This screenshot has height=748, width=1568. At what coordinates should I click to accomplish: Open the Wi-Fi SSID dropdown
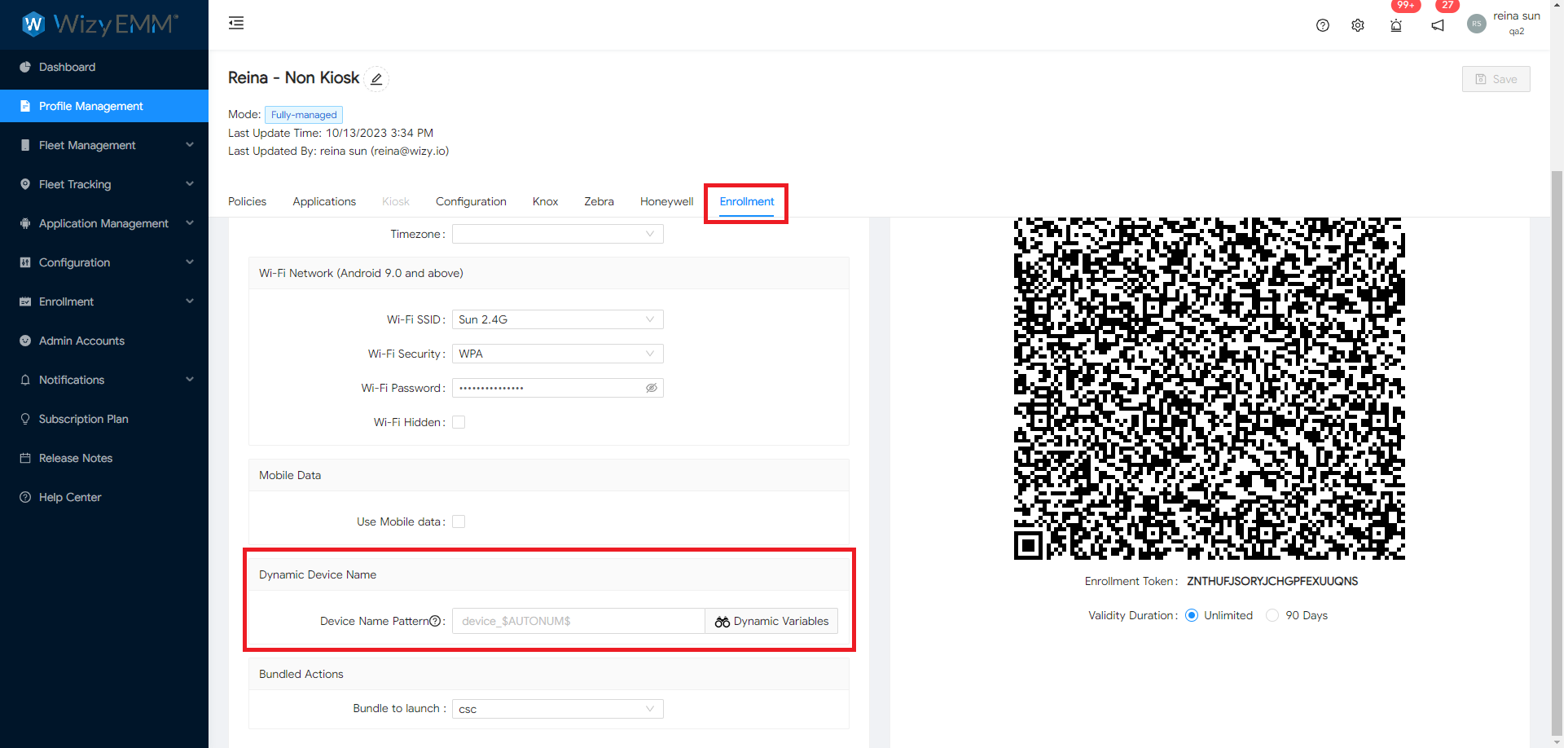point(558,319)
